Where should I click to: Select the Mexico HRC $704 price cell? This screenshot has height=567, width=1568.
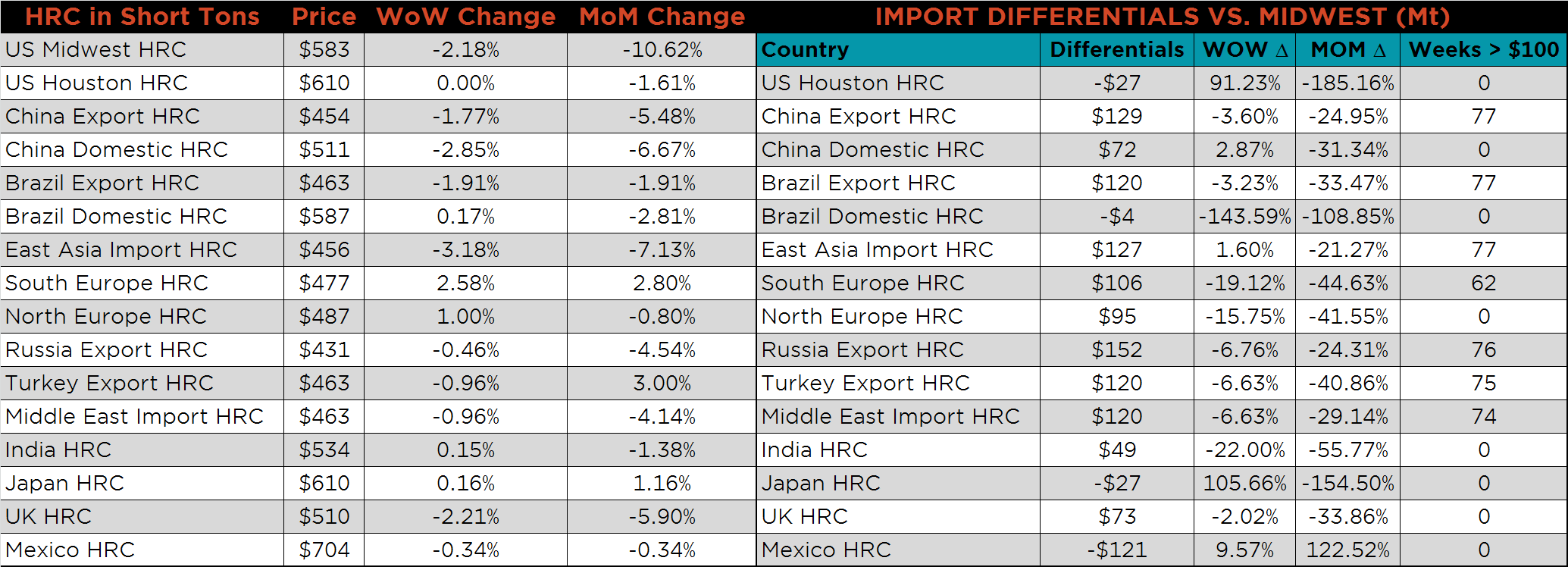324,550
